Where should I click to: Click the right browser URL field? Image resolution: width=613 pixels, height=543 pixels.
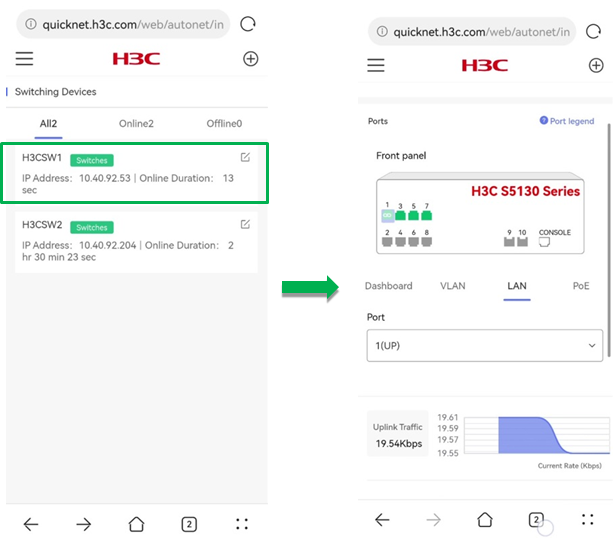[x=472, y=31]
